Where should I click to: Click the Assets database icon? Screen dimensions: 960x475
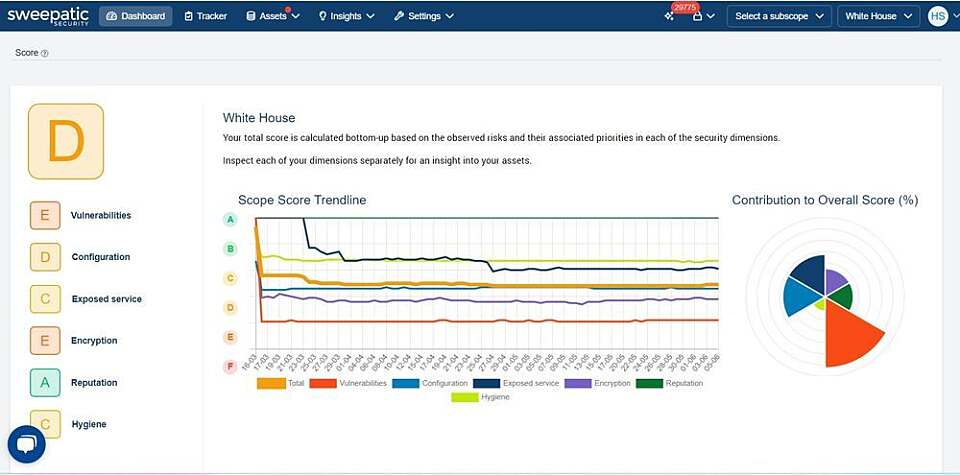pos(251,17)
